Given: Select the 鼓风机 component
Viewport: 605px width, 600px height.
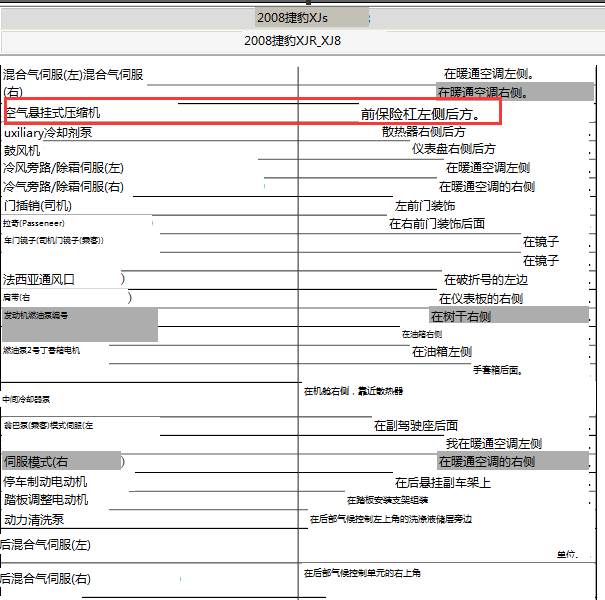Looking at the screenshot, I should (22, 150).
